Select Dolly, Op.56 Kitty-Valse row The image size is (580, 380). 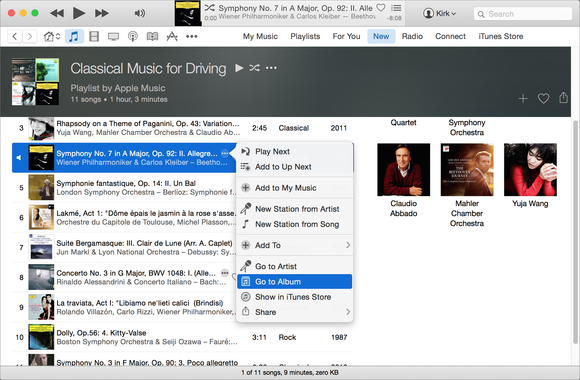183,337
